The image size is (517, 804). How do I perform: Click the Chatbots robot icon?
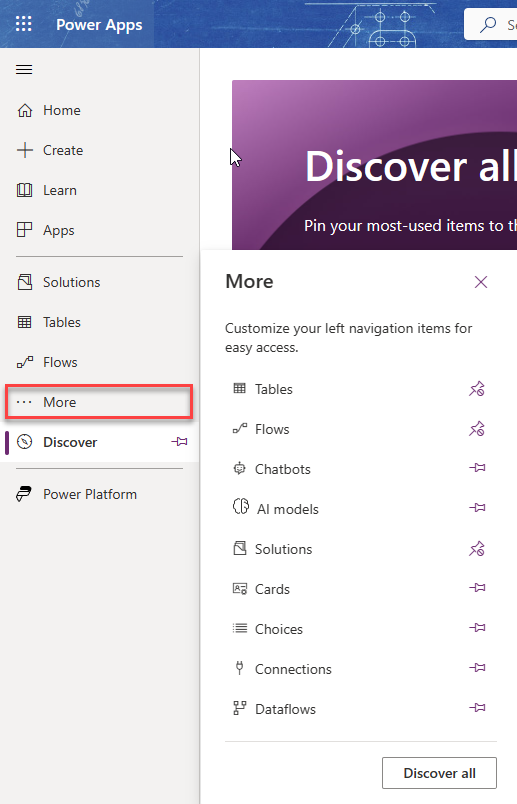pos(240,468)
